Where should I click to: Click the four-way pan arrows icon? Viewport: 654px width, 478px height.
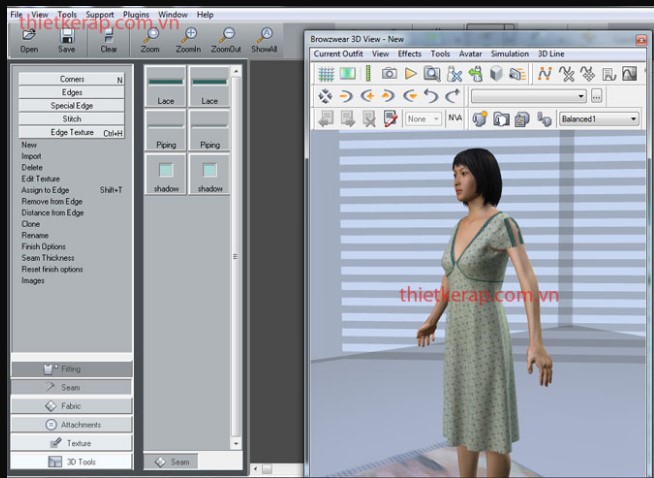[x=325, y=96]
